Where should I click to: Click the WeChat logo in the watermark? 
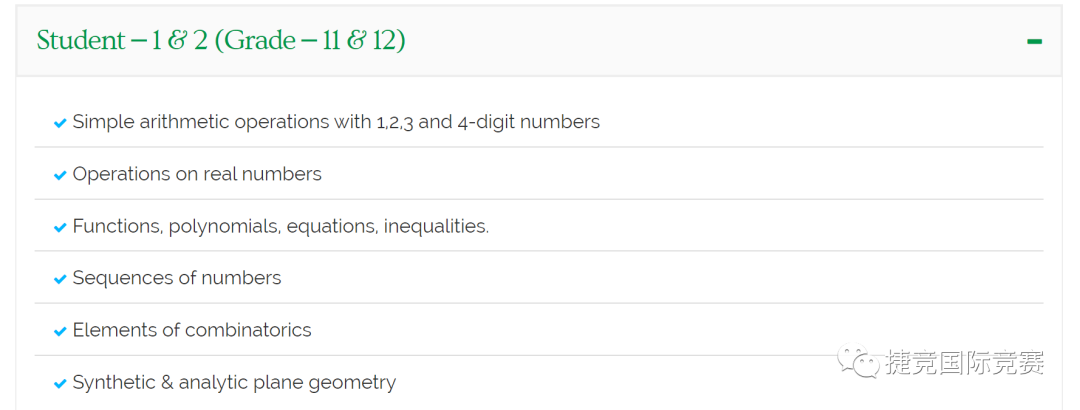click(x=858, y=362)
